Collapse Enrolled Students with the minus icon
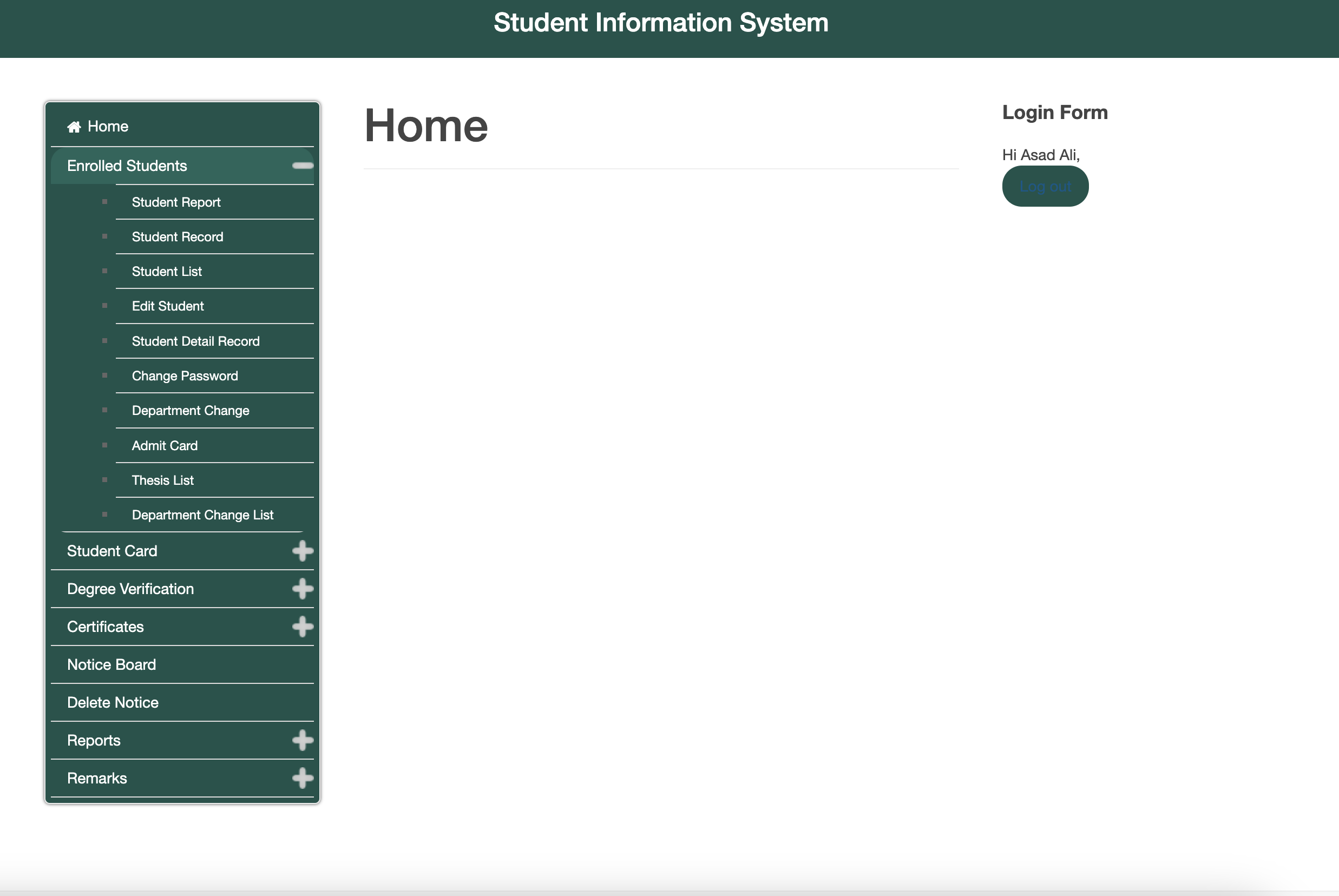 tap(303, 166)
